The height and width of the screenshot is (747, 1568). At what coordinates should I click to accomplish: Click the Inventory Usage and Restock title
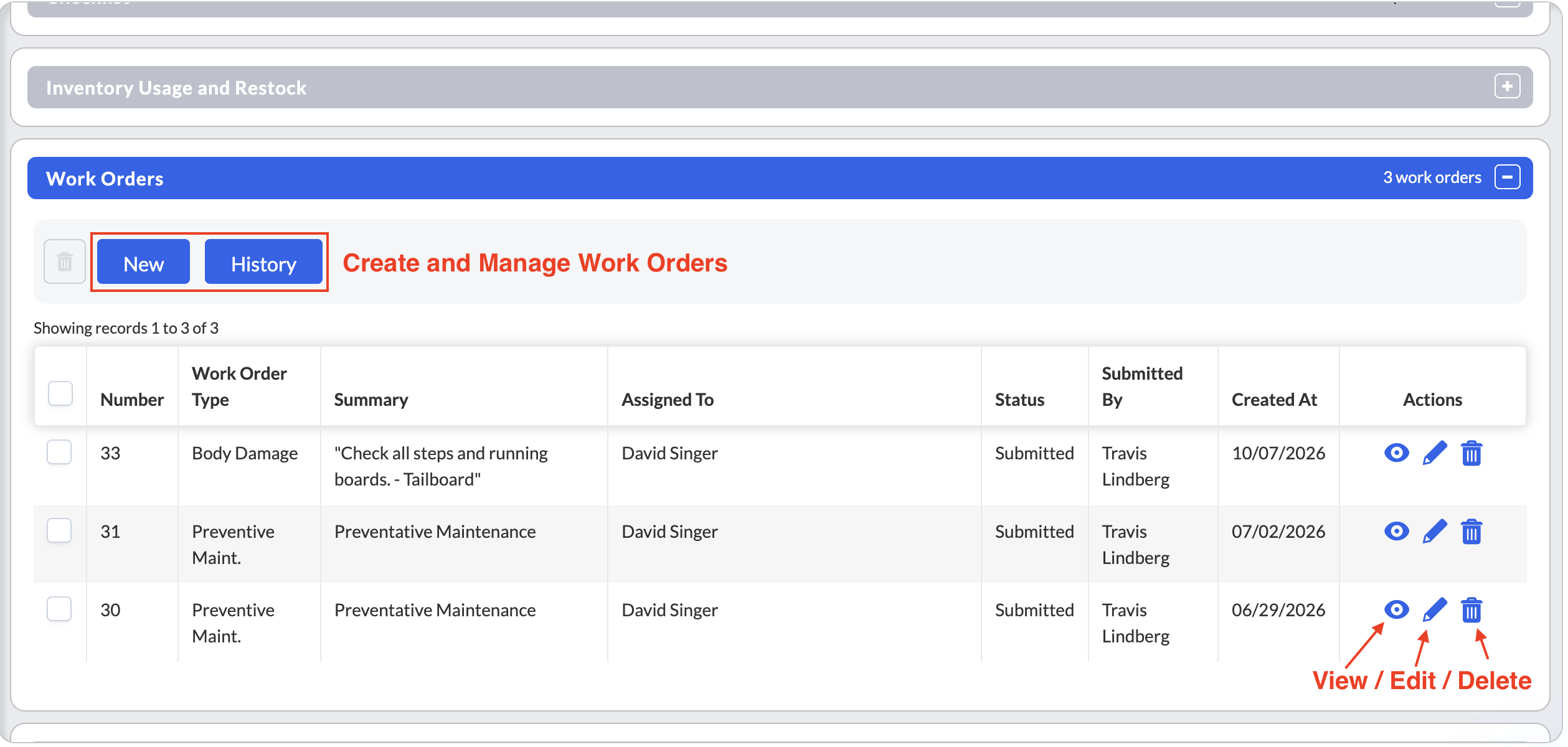pos(176,88)
